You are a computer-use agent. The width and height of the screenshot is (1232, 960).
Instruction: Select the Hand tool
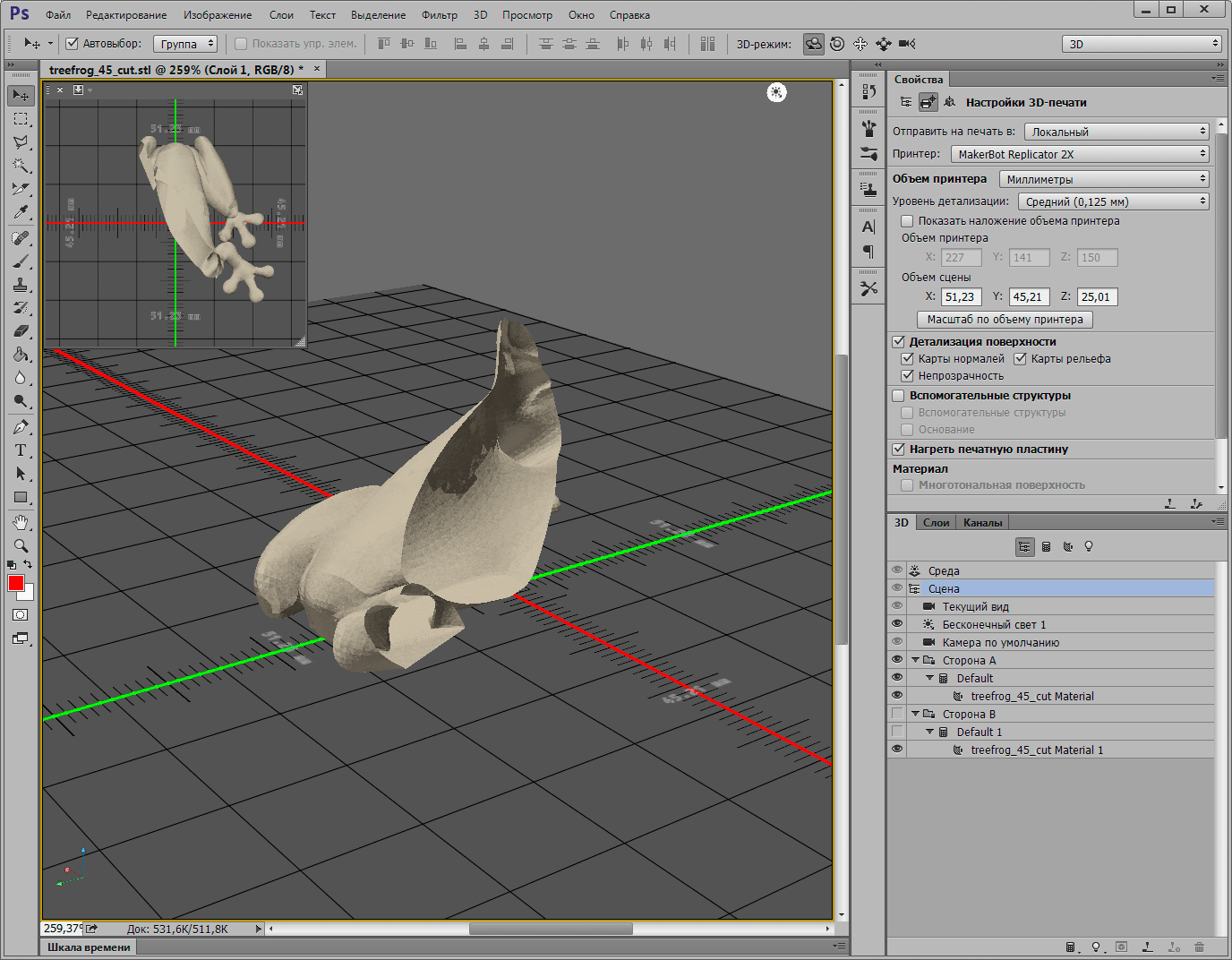[21, 522]
